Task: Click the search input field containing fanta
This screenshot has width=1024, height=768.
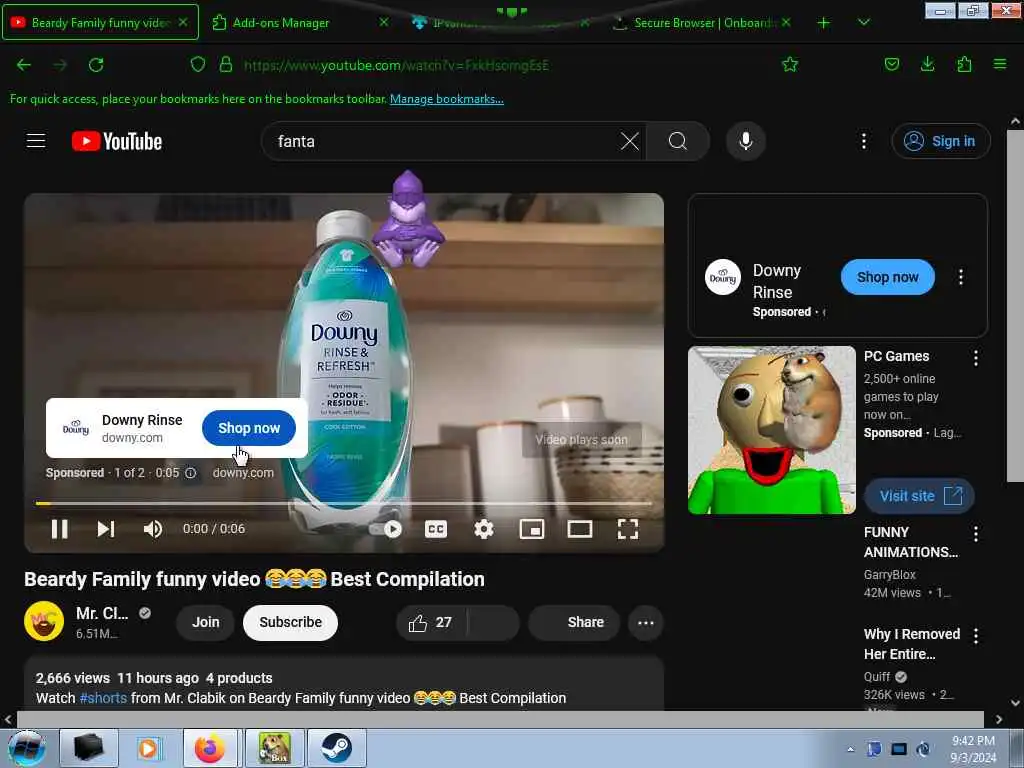Action: (444, 141)
